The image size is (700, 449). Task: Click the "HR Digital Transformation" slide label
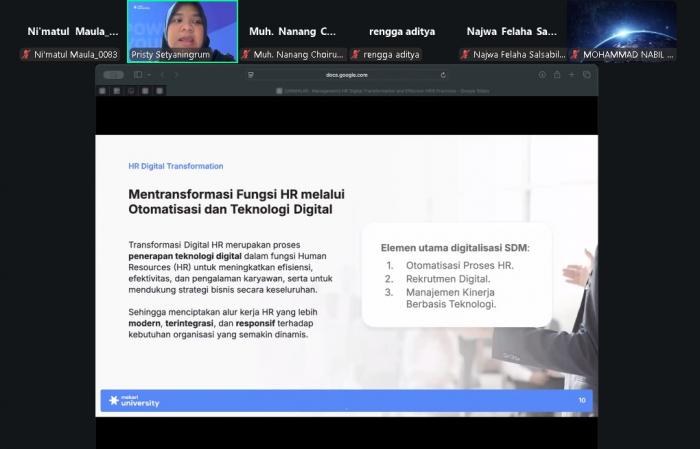pyautogui.click(x=175, y=166)
